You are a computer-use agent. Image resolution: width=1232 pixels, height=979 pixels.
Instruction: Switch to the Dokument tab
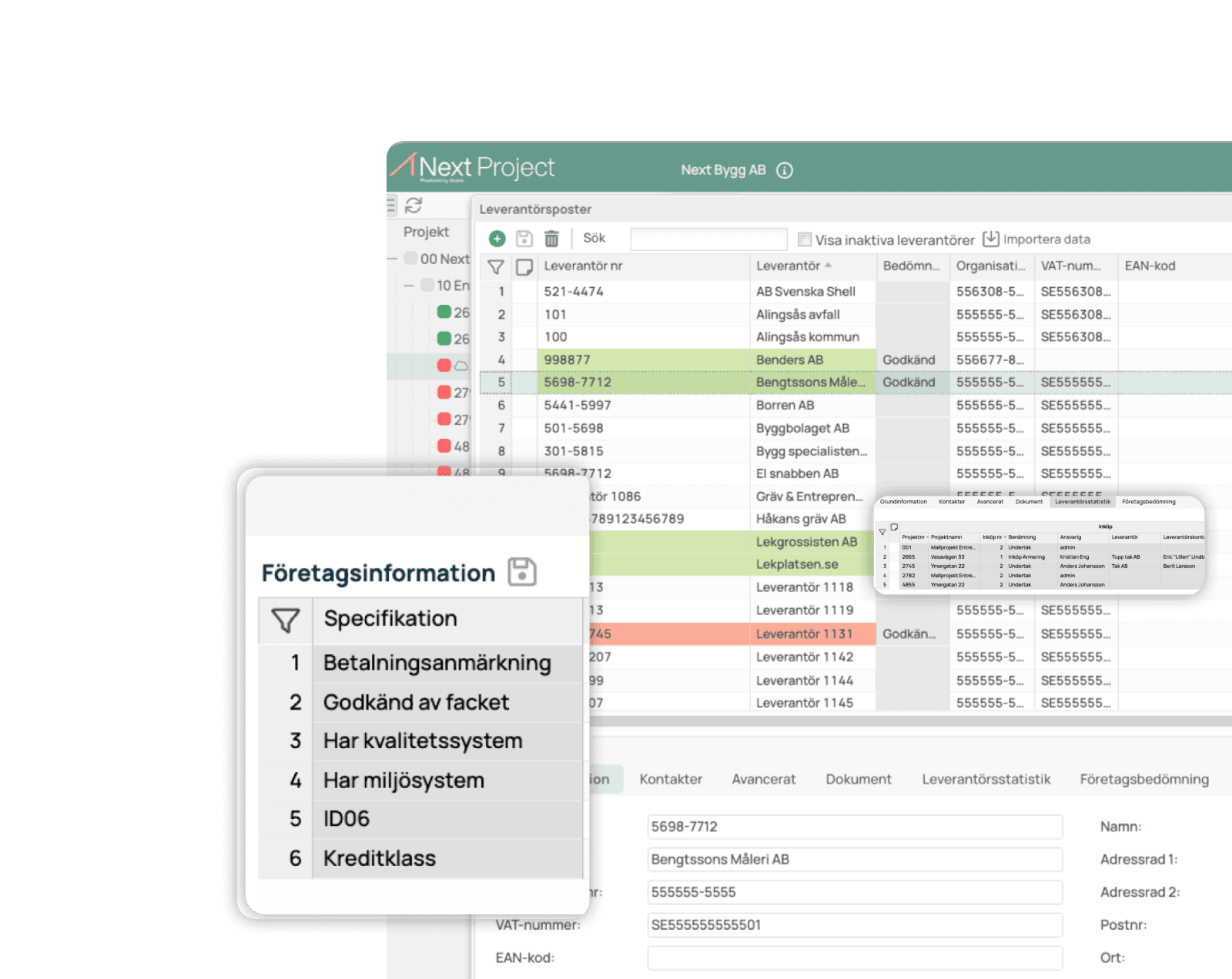859,780
